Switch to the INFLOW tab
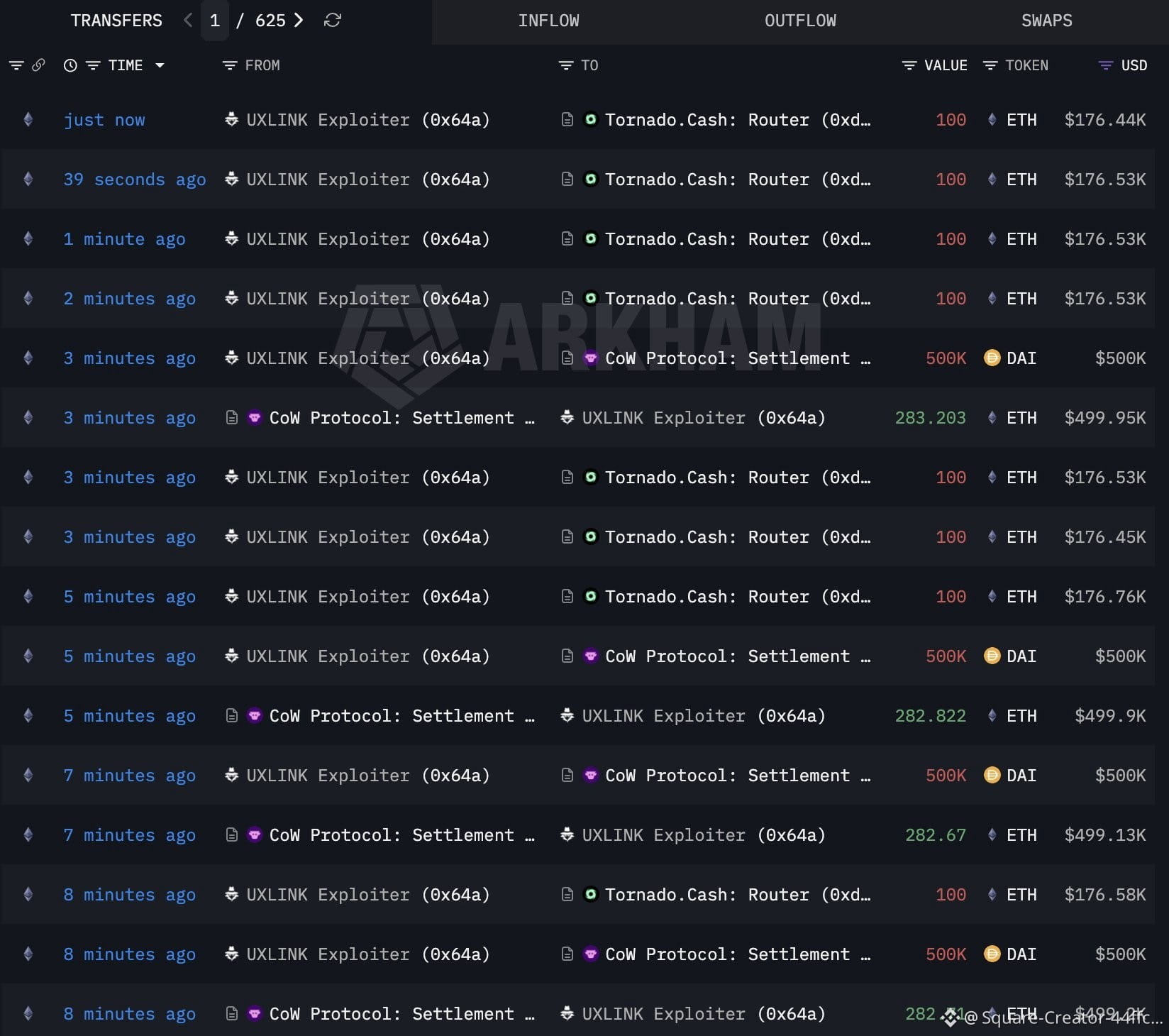The image size is (1169, 1036). pyautogui.click(x=548, y=21)
